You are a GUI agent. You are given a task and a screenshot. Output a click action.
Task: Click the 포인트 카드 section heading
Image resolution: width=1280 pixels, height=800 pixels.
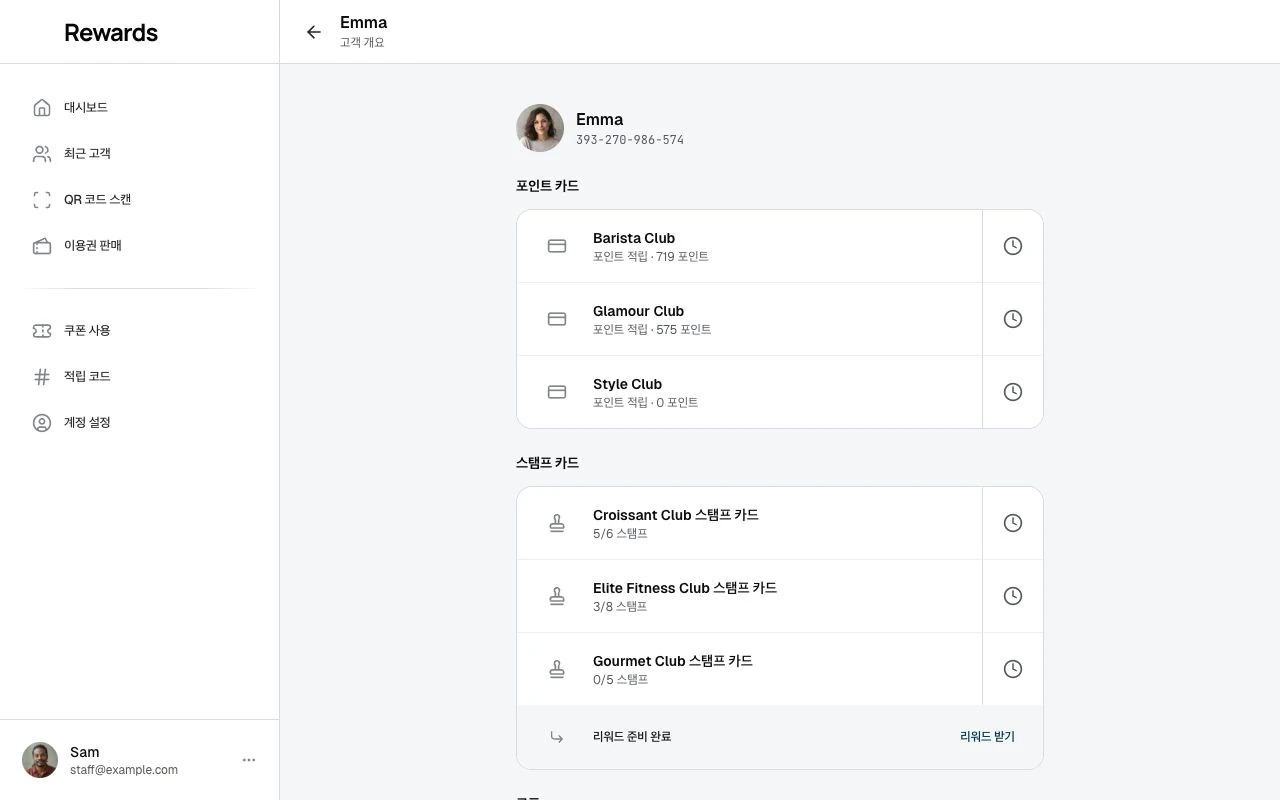pyautogui.click(x=547, y=186)
